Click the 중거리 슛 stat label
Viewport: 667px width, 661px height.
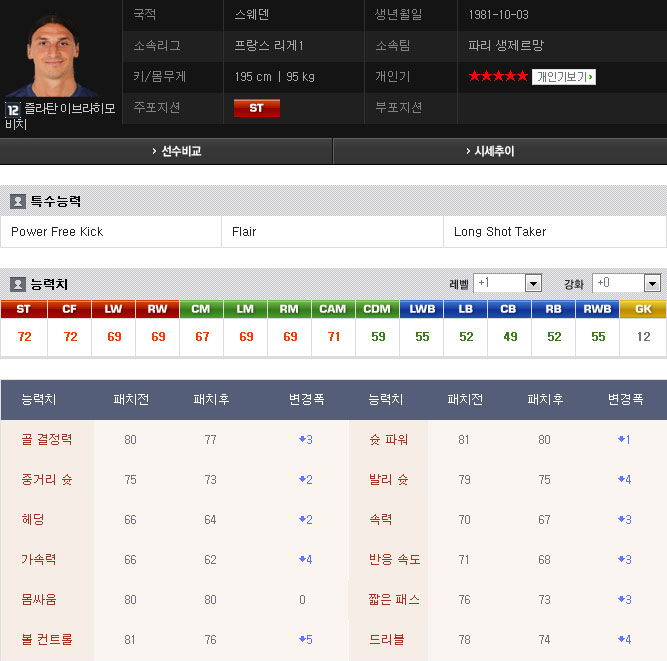click(x=47, y=479)
